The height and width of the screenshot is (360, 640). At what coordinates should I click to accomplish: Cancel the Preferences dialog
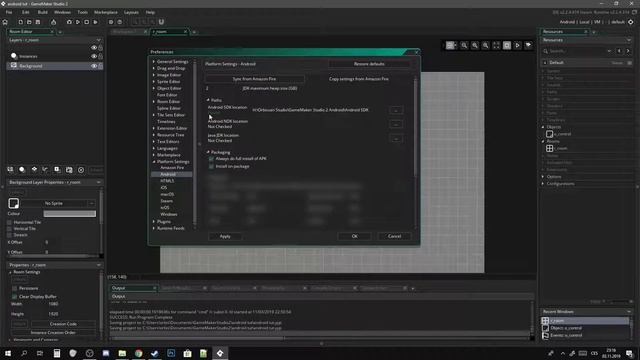394,236
